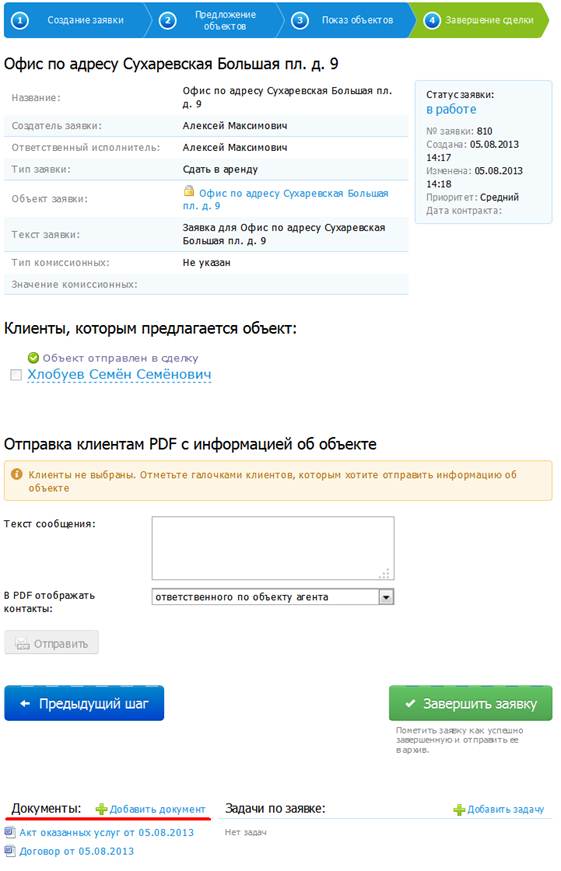Go to the Предложение объектов step
The image size is (561, 871).
click(x=225, y=21)
